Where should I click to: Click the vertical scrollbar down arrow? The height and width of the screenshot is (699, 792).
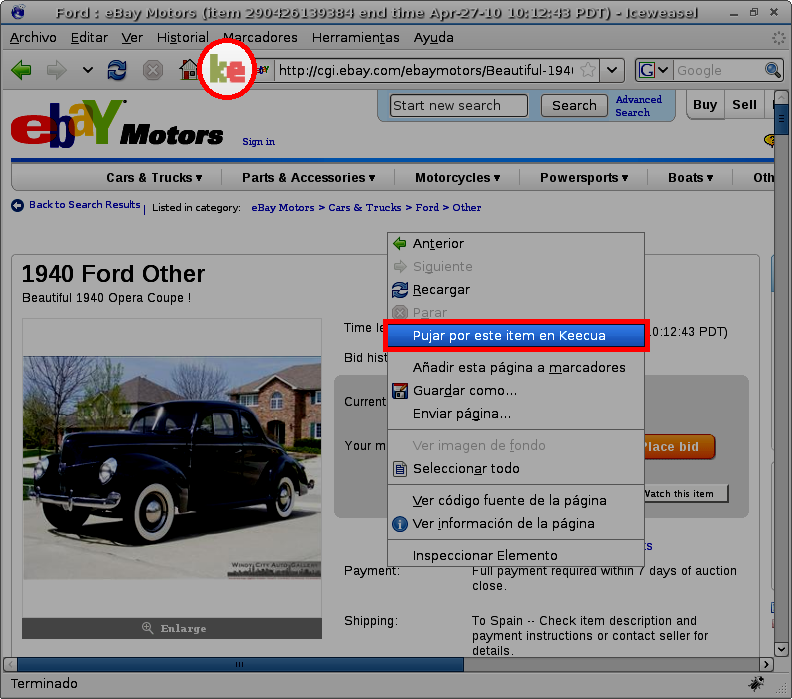(x=781, y=648)
